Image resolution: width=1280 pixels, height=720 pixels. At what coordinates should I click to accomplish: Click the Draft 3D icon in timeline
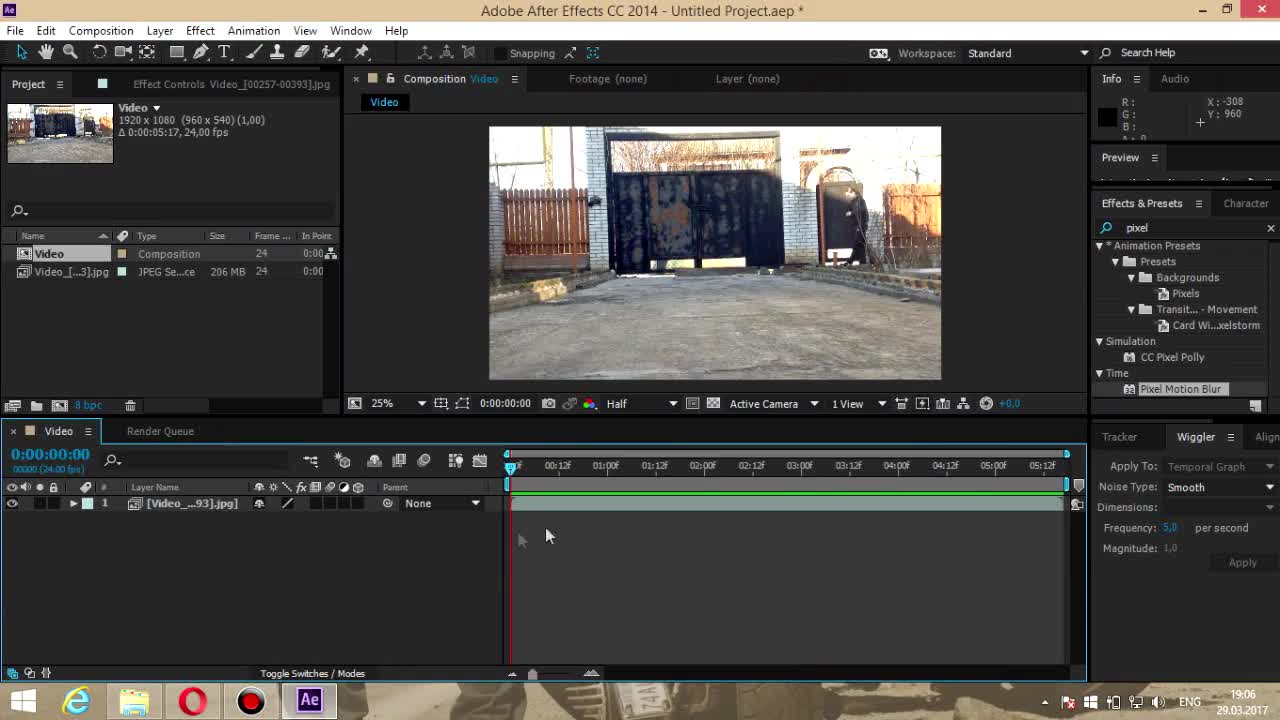click(343, 461)
